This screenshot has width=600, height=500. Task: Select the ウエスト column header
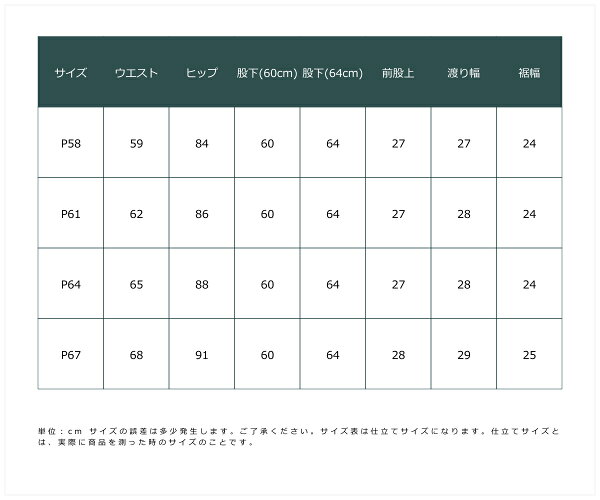pyautogui.click(x=136, y=73)
